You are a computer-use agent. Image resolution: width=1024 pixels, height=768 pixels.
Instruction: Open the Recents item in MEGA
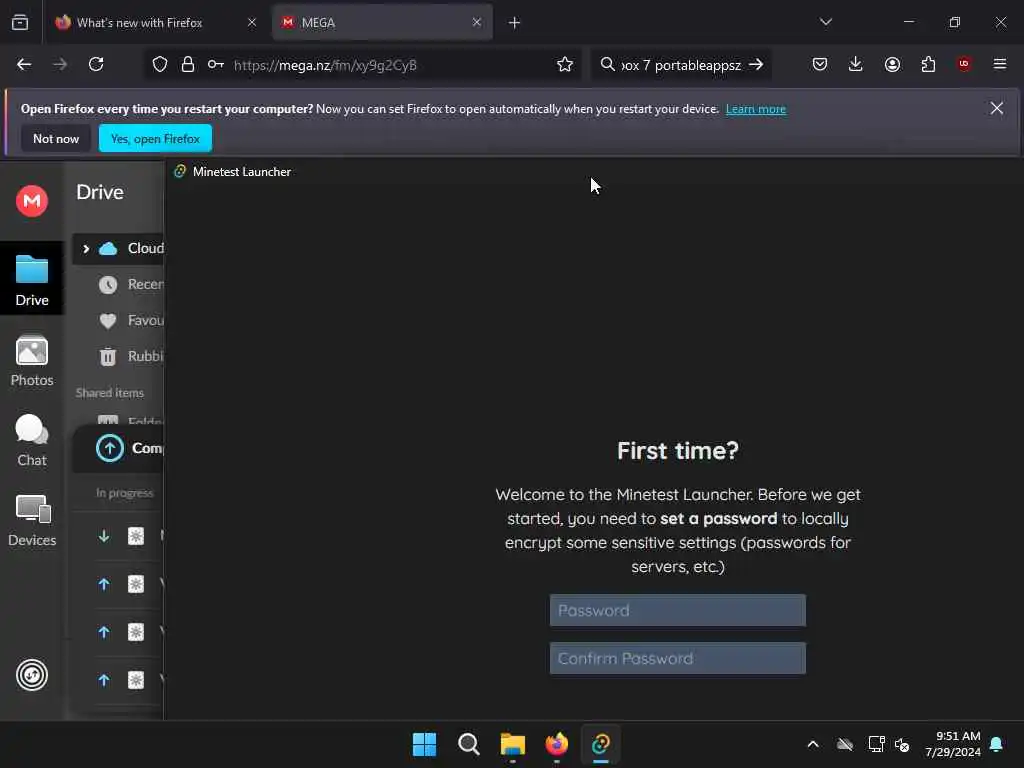(131, 284)
